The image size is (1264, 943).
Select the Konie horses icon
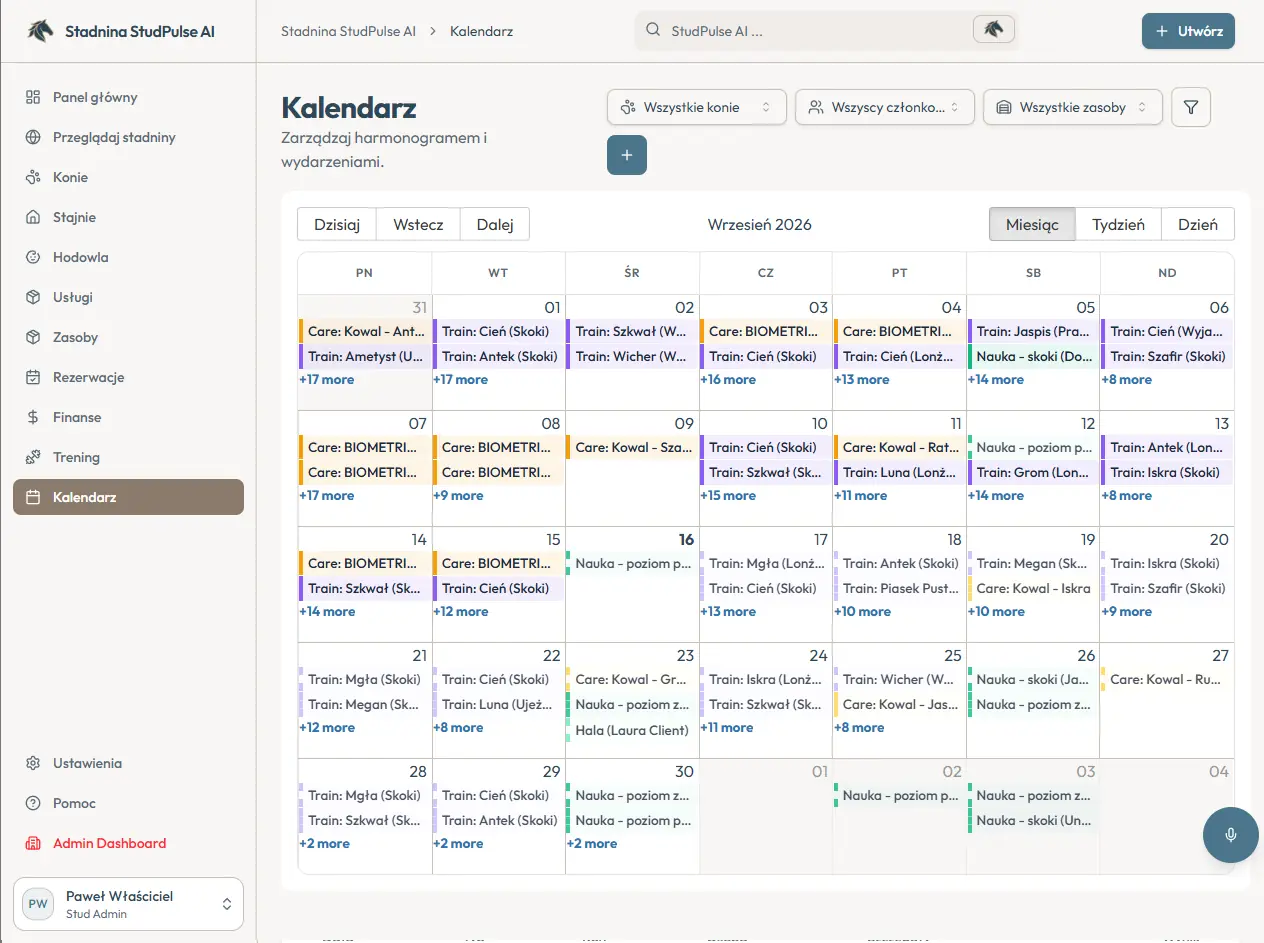pos(33,177)
